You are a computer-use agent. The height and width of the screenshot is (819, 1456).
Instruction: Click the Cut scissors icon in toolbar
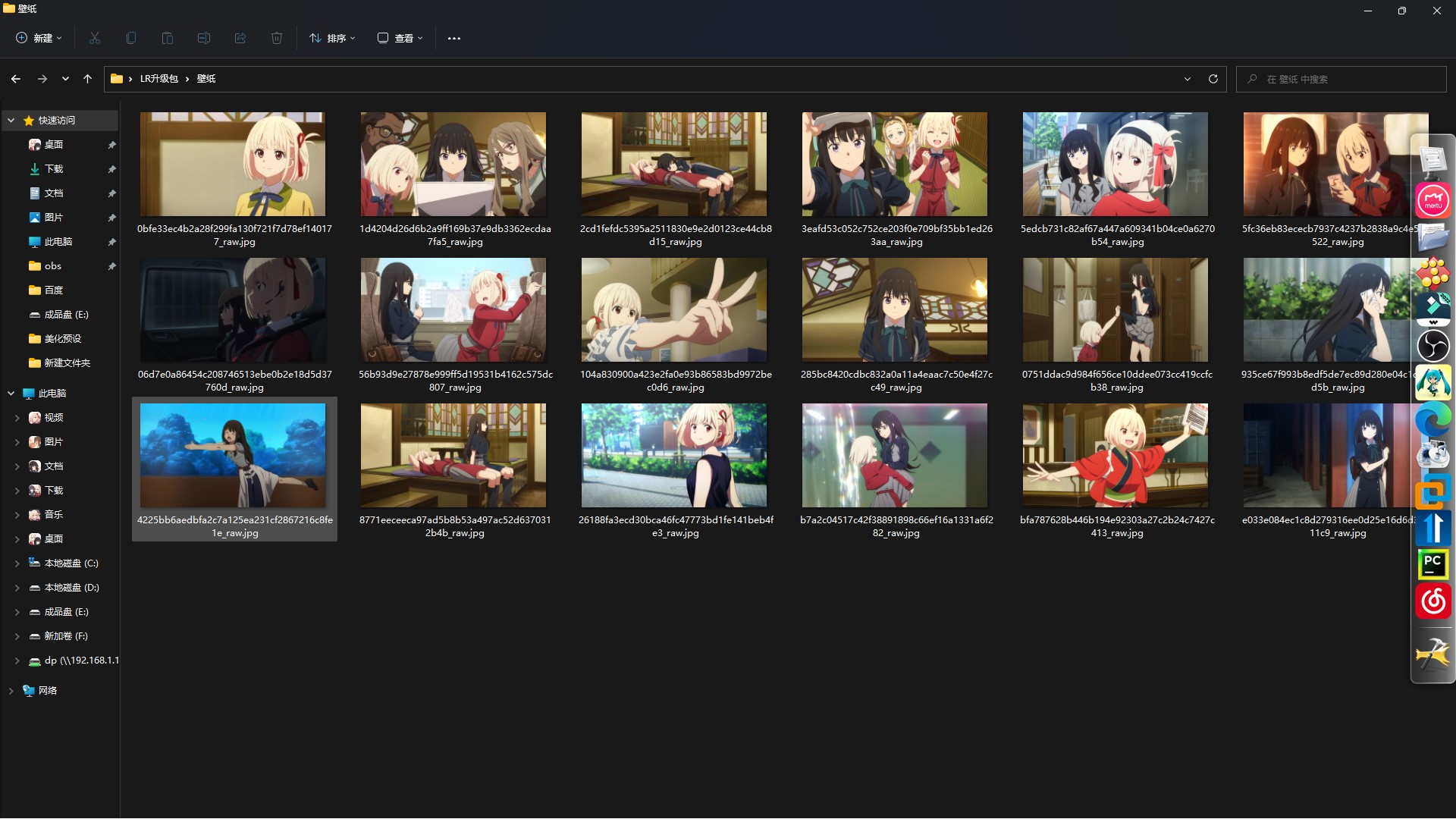point(95,38)
